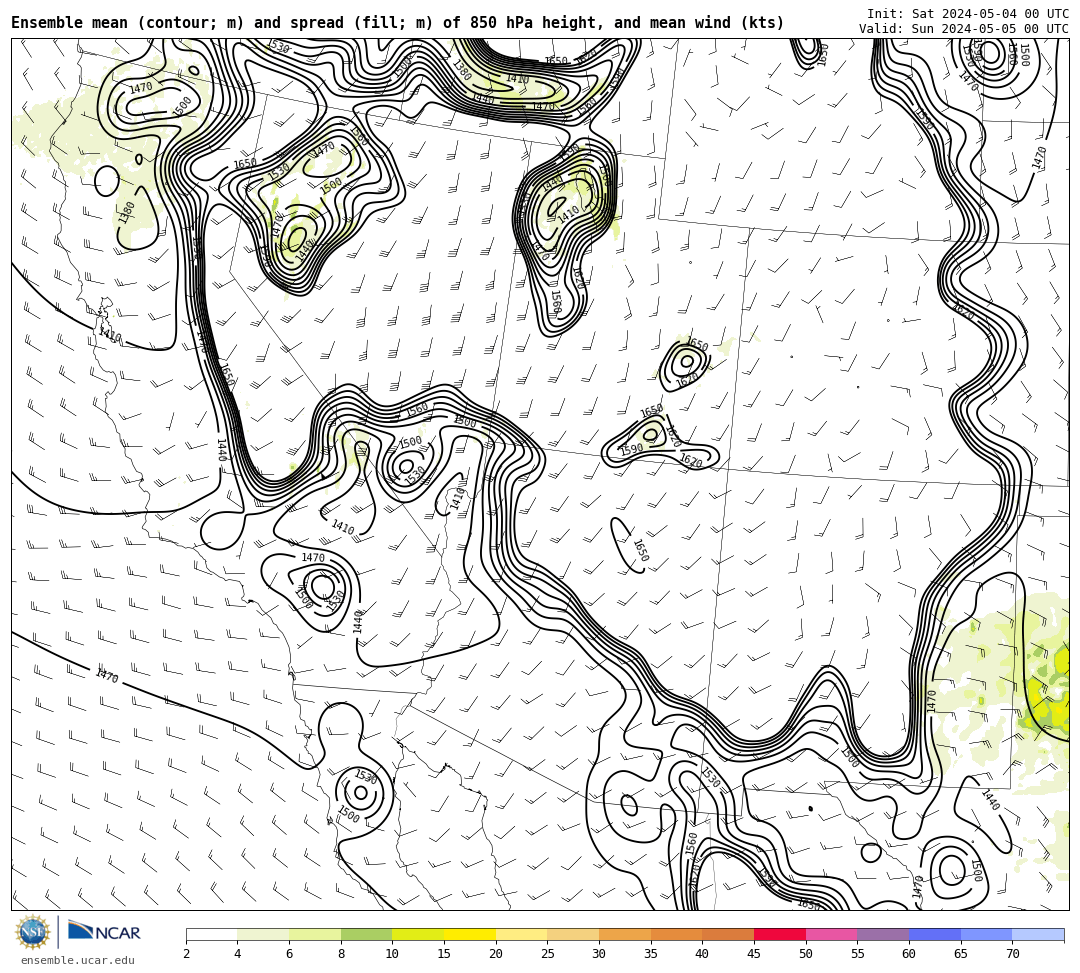Select the Valid: Sun 2024-05-05 00 UTC text
1080x973 pixels.
click(x=964, y=29)
